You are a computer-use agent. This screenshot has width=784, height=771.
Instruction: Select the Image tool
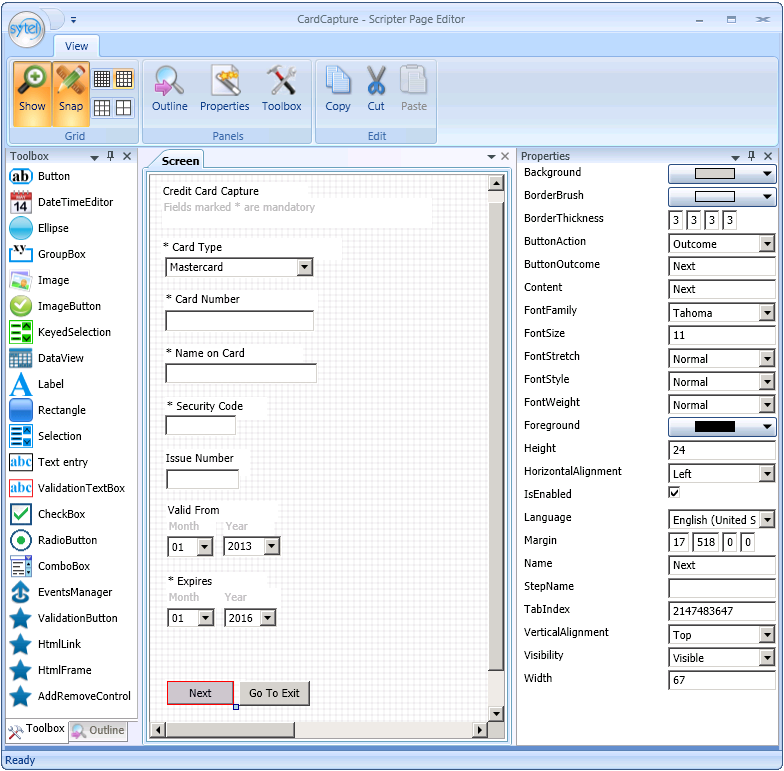pos(40,280)
